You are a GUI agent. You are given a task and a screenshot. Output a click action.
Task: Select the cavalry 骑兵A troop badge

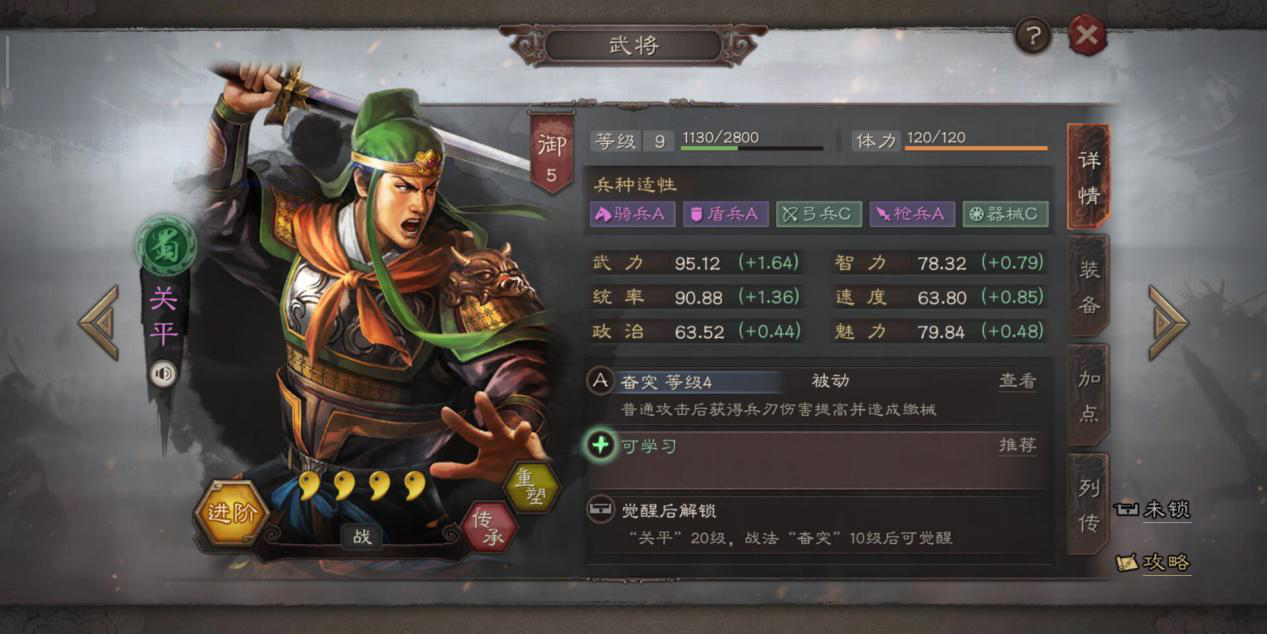pos(630,214)
